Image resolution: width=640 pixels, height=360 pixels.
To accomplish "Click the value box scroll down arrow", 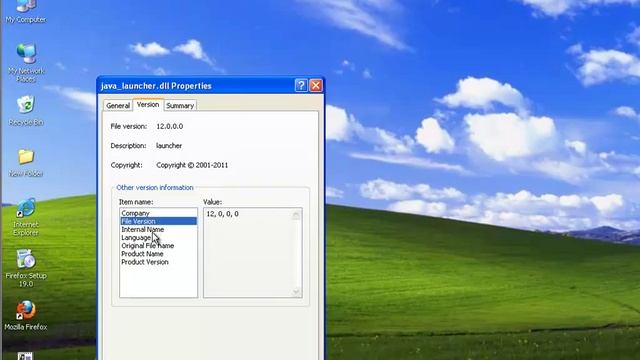I will 296,291.
